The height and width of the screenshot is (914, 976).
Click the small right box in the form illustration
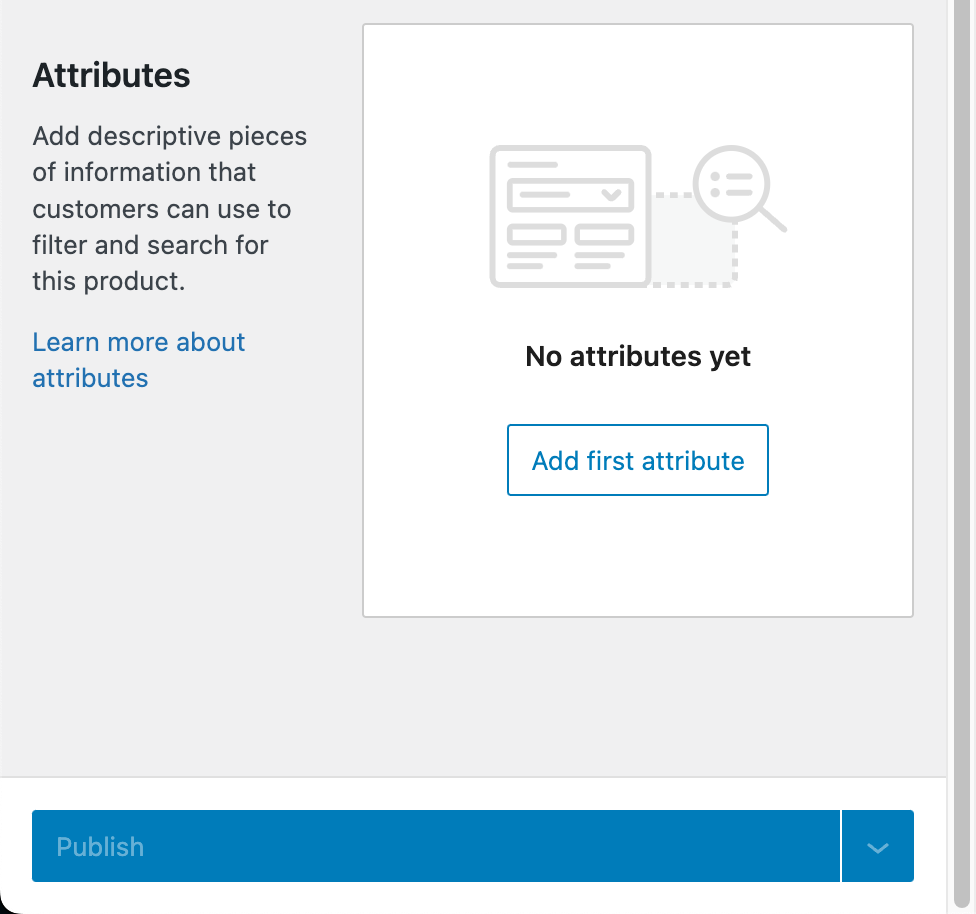[604, 235]
